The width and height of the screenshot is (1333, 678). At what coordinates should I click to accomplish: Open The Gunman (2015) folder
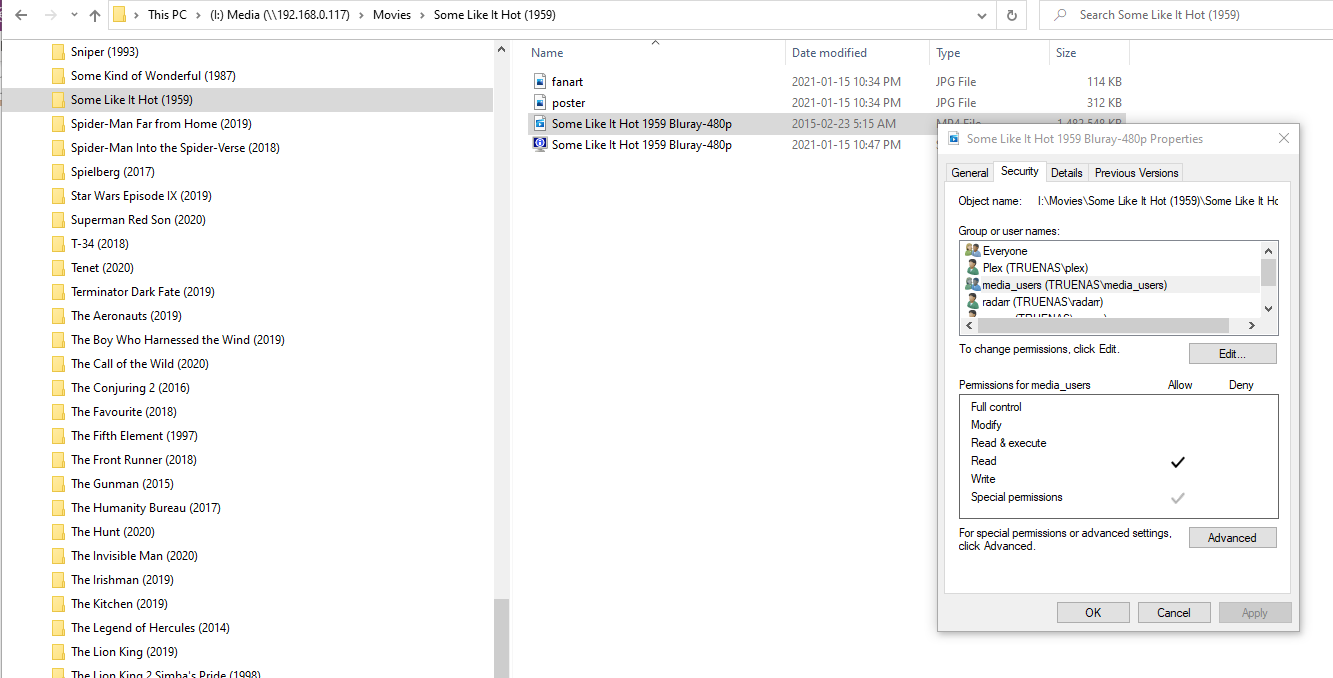point(122,484)
